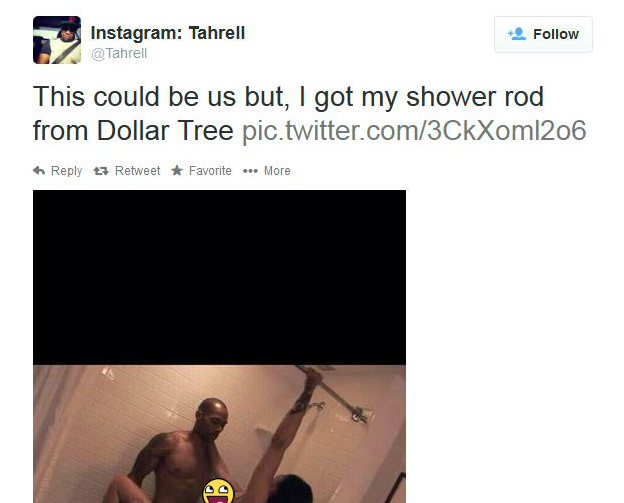Click the Retweet text label
Screen dimensions: 624x503
tap(137, 171)
